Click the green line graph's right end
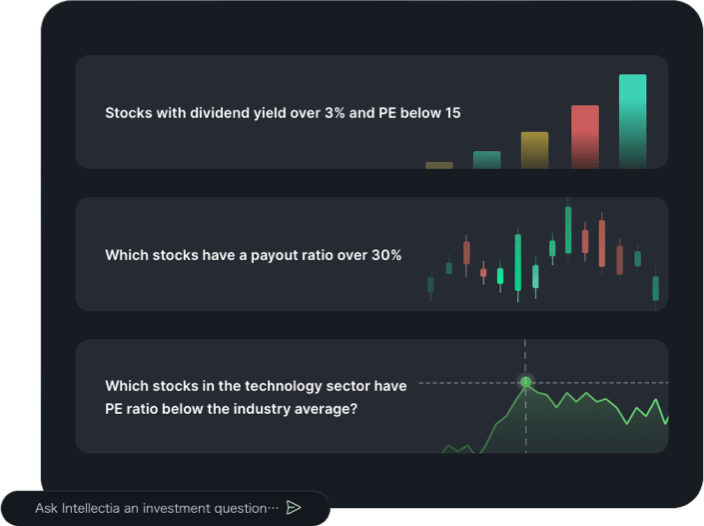 pyautogui.click(x=665, y=419)
